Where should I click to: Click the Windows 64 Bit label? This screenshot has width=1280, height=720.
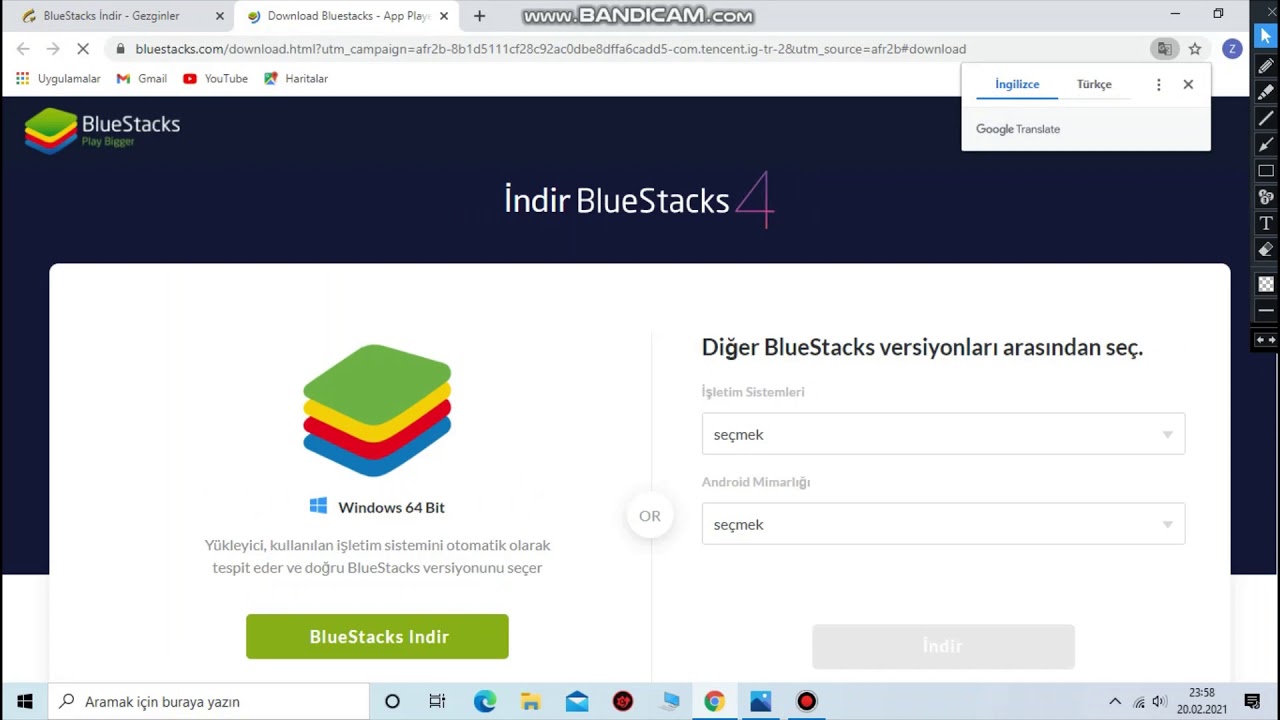pos(391,507)
